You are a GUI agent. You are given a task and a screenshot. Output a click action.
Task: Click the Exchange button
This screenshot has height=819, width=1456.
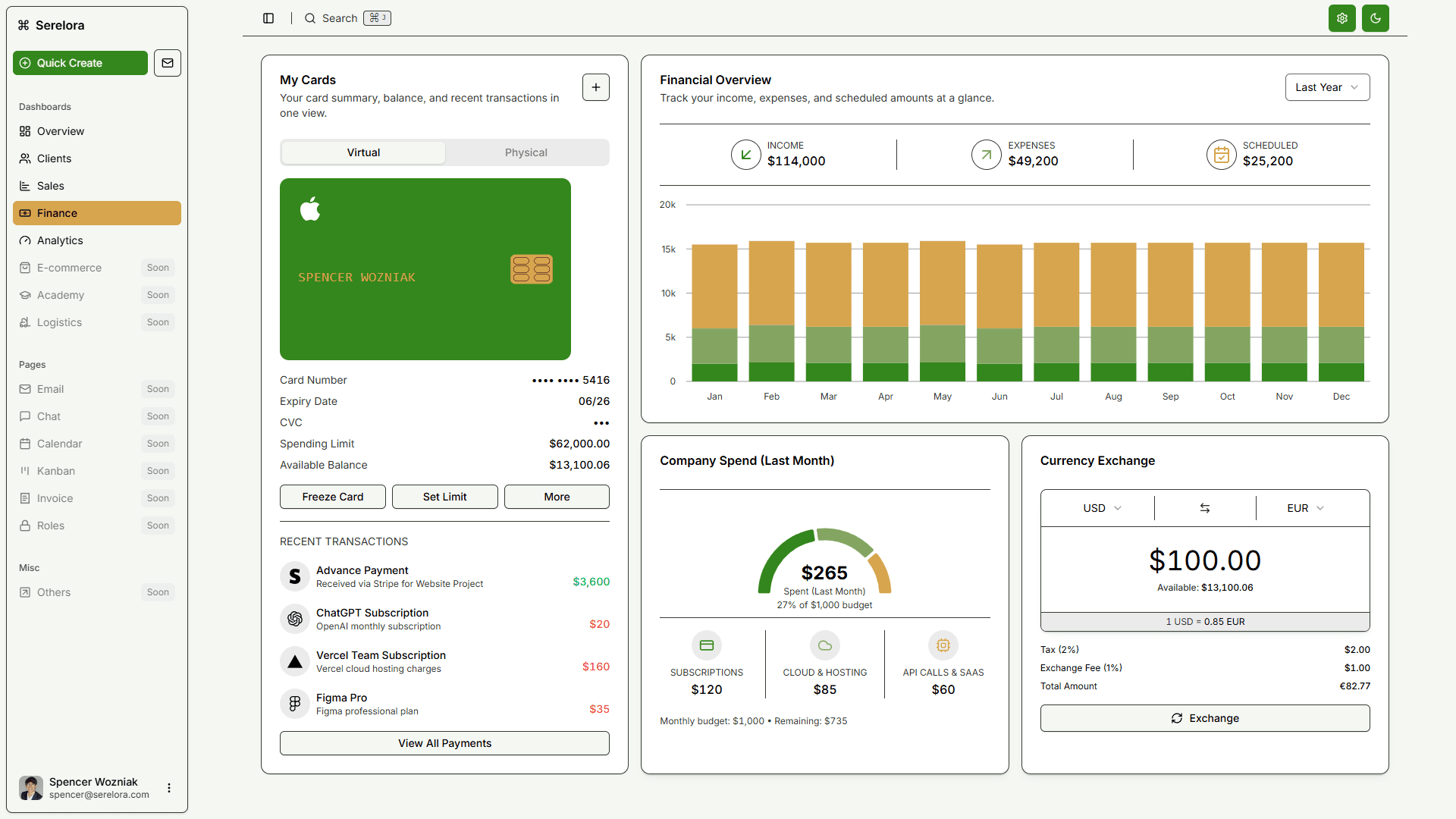(x=1205, y=718)
